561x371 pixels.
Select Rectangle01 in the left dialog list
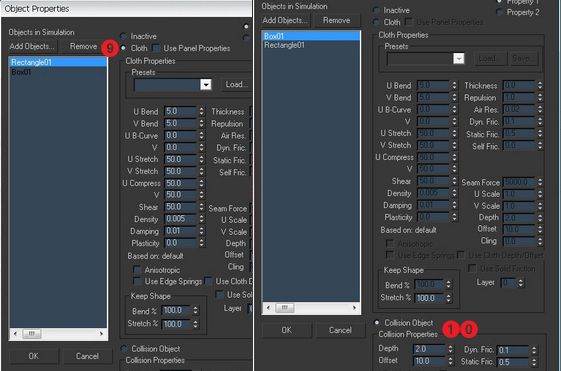[x=58, y=62]
